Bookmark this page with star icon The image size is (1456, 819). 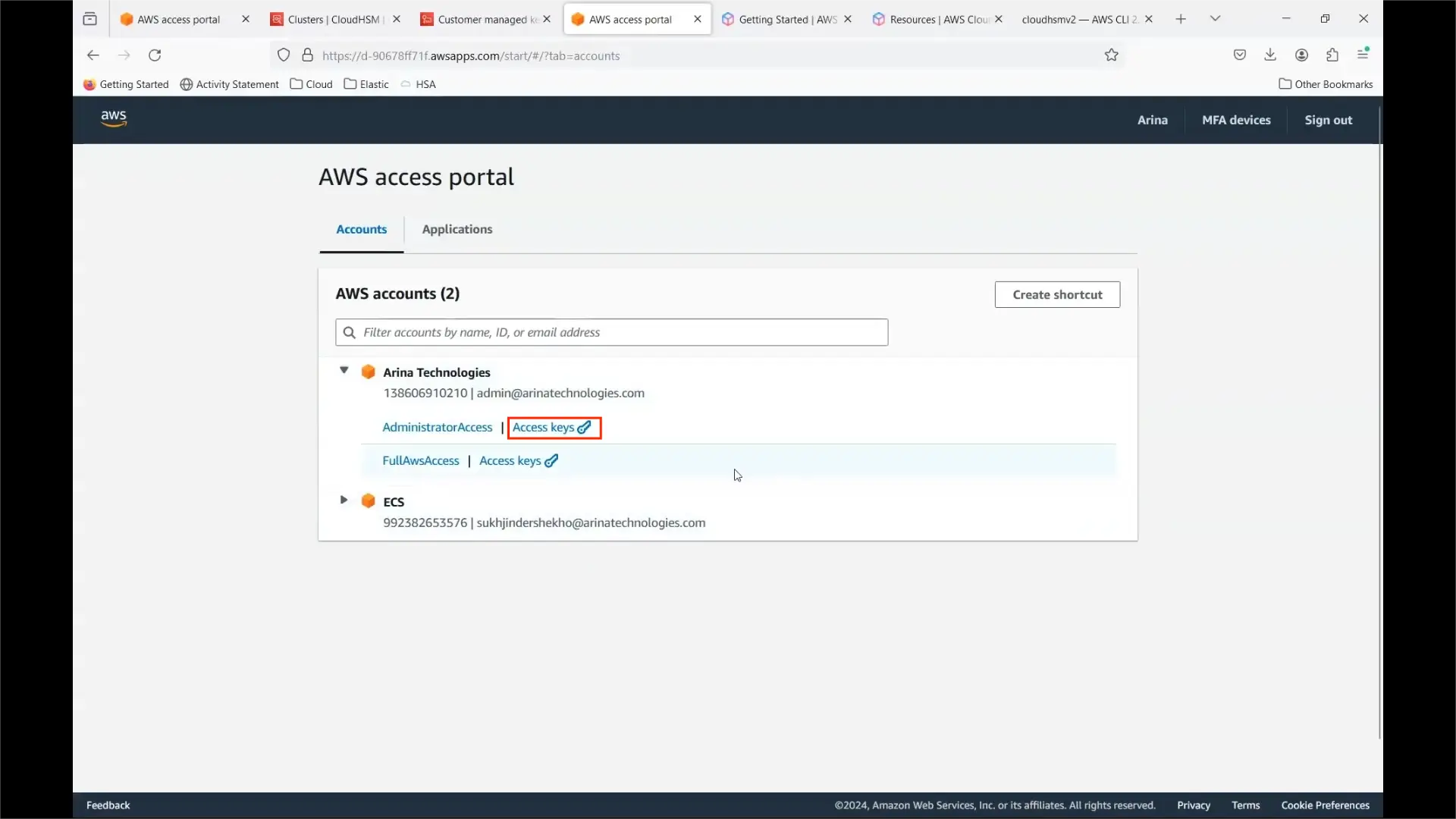pos(1112,55)
